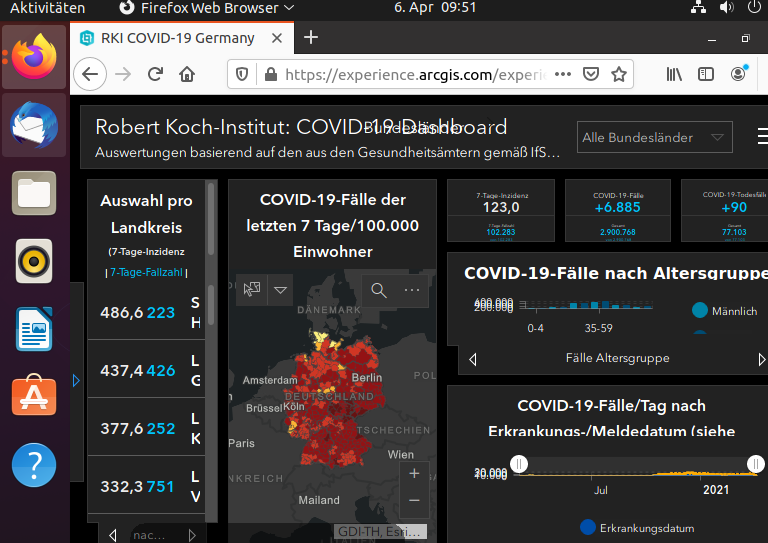Open the Help icon in the dock

pyautogui.click(x=34, y=465)
